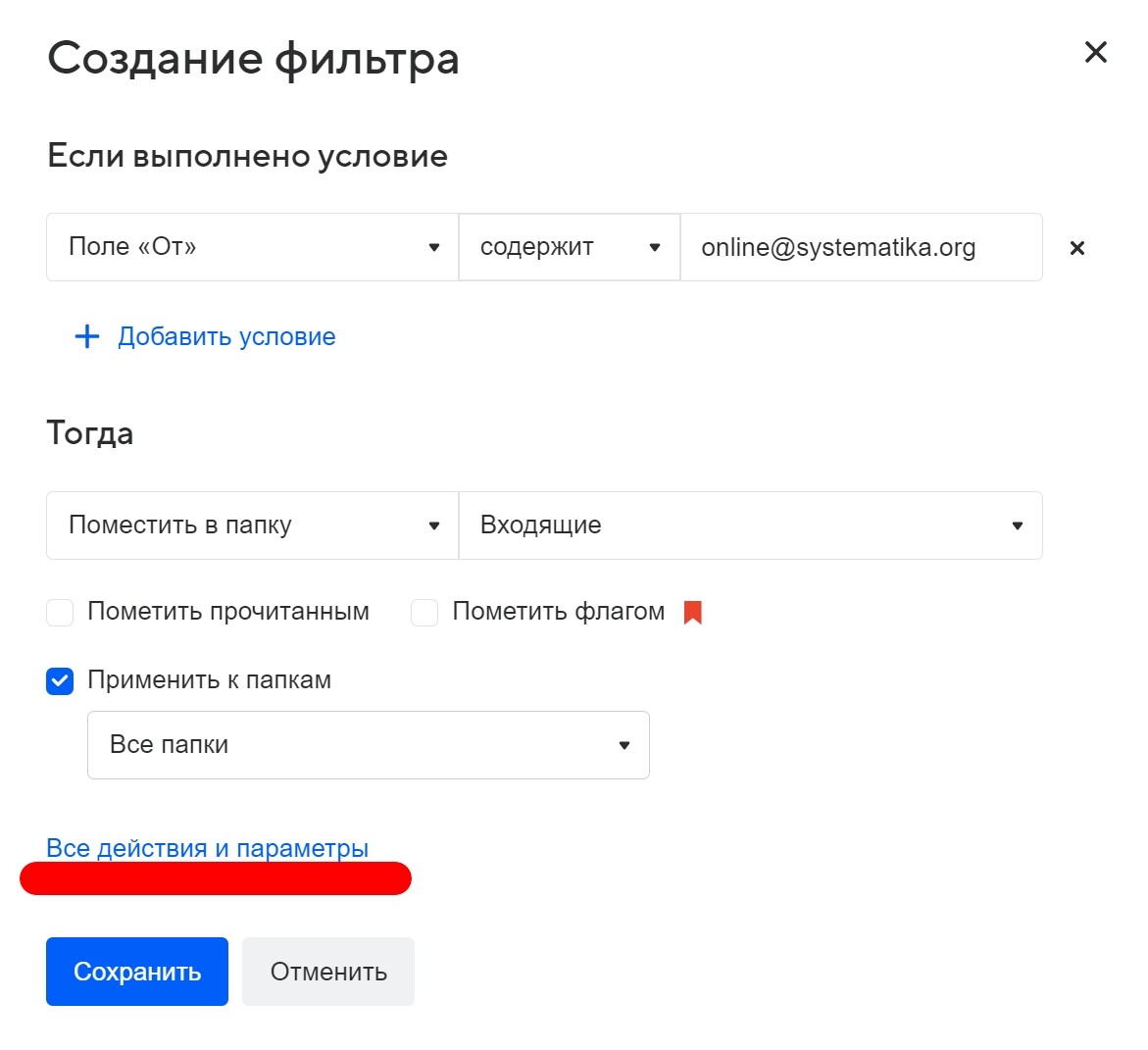Expand the Поместить в папку action dropdown
1148x1050 pixels.
252,526
